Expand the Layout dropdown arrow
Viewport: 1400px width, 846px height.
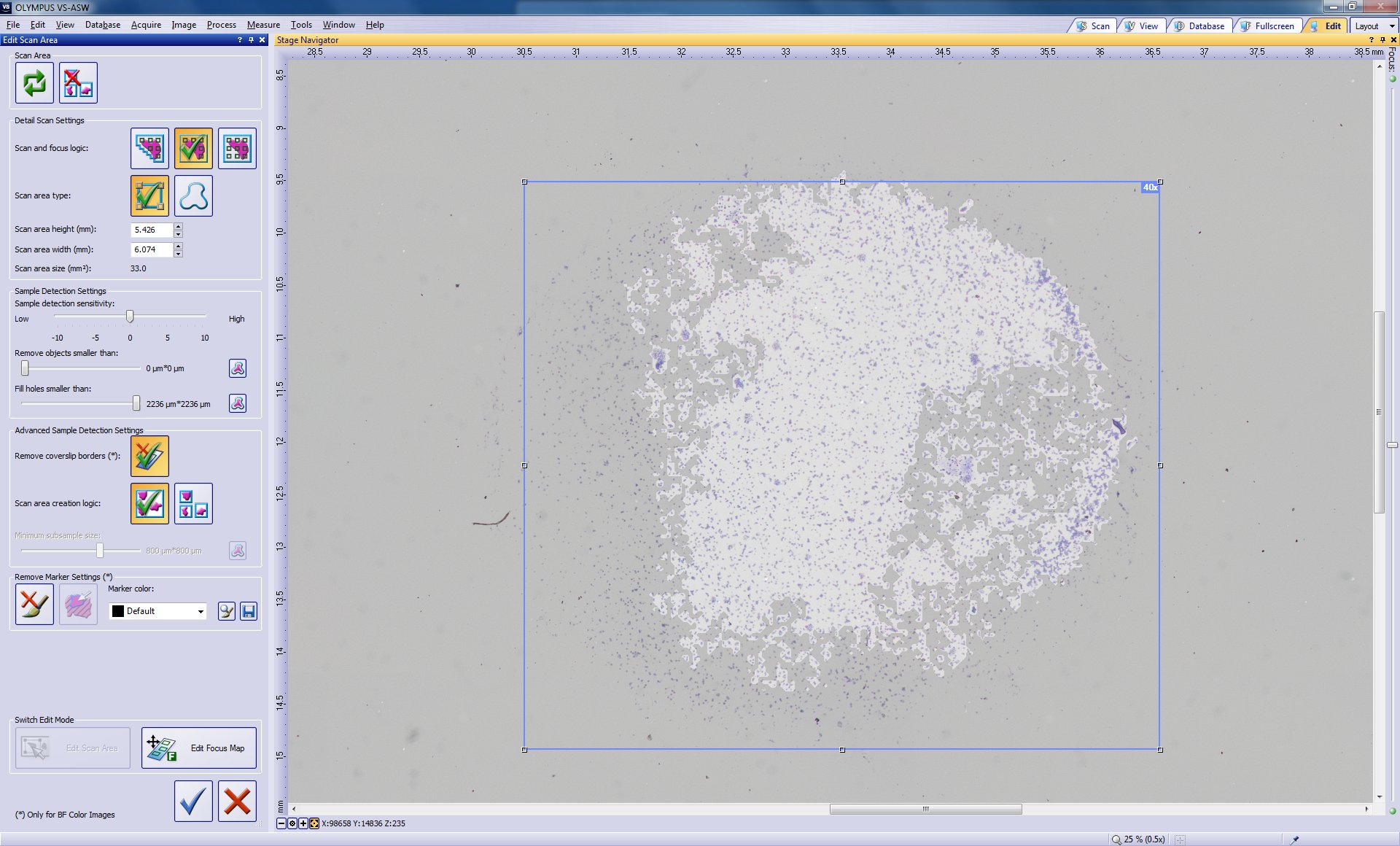1391,26
